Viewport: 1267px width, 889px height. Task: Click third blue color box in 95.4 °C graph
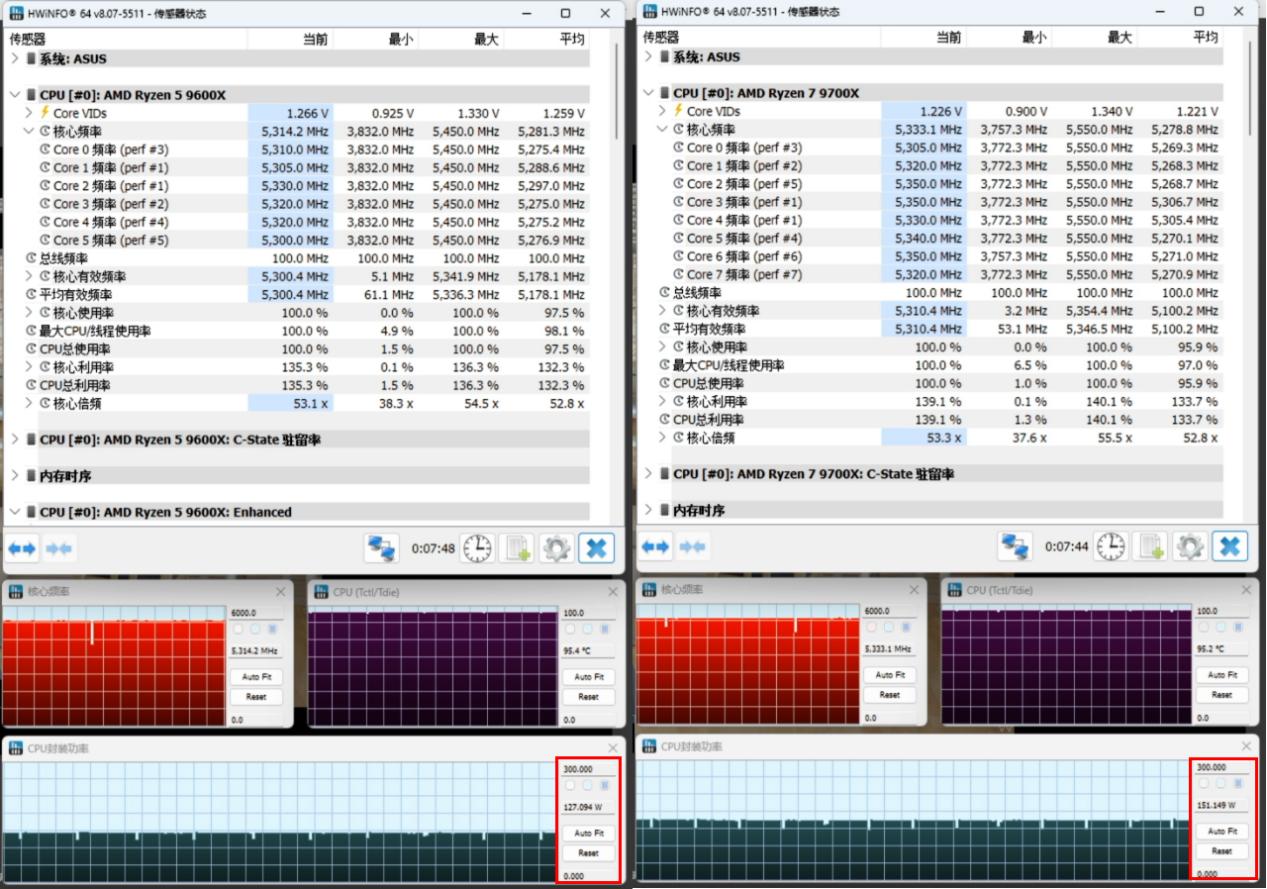(x=603, y=629)
